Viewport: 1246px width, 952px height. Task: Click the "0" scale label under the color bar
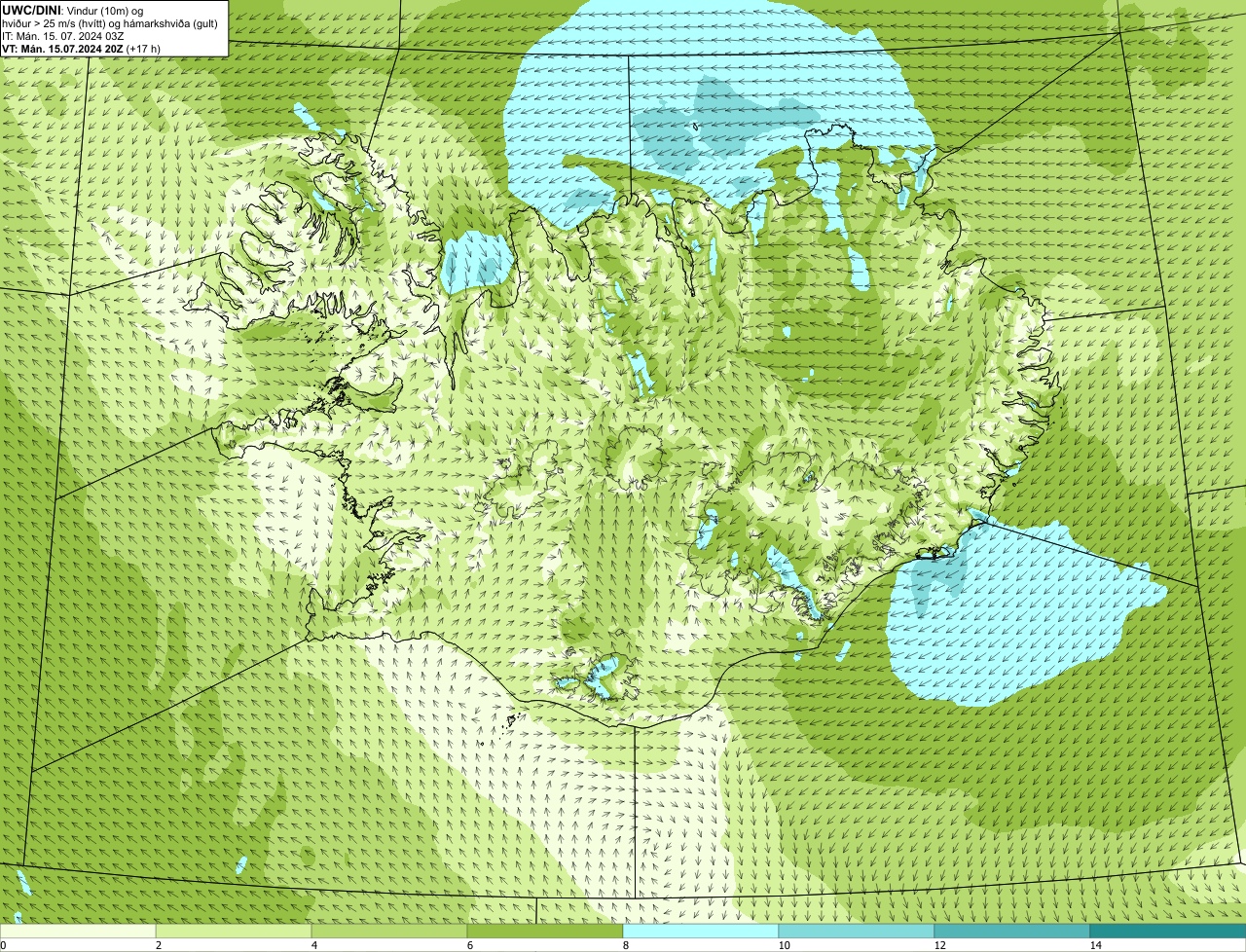point(3,945)
